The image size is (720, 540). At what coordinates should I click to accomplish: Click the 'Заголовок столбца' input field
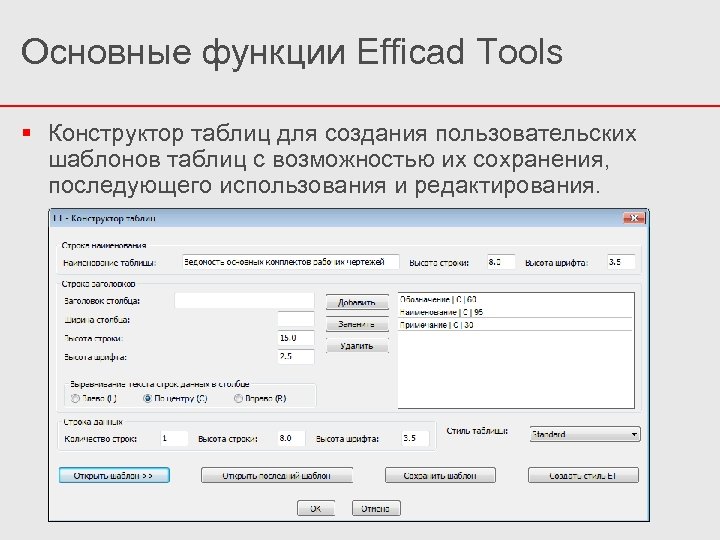pyautogui.click(x=244, y=301)
